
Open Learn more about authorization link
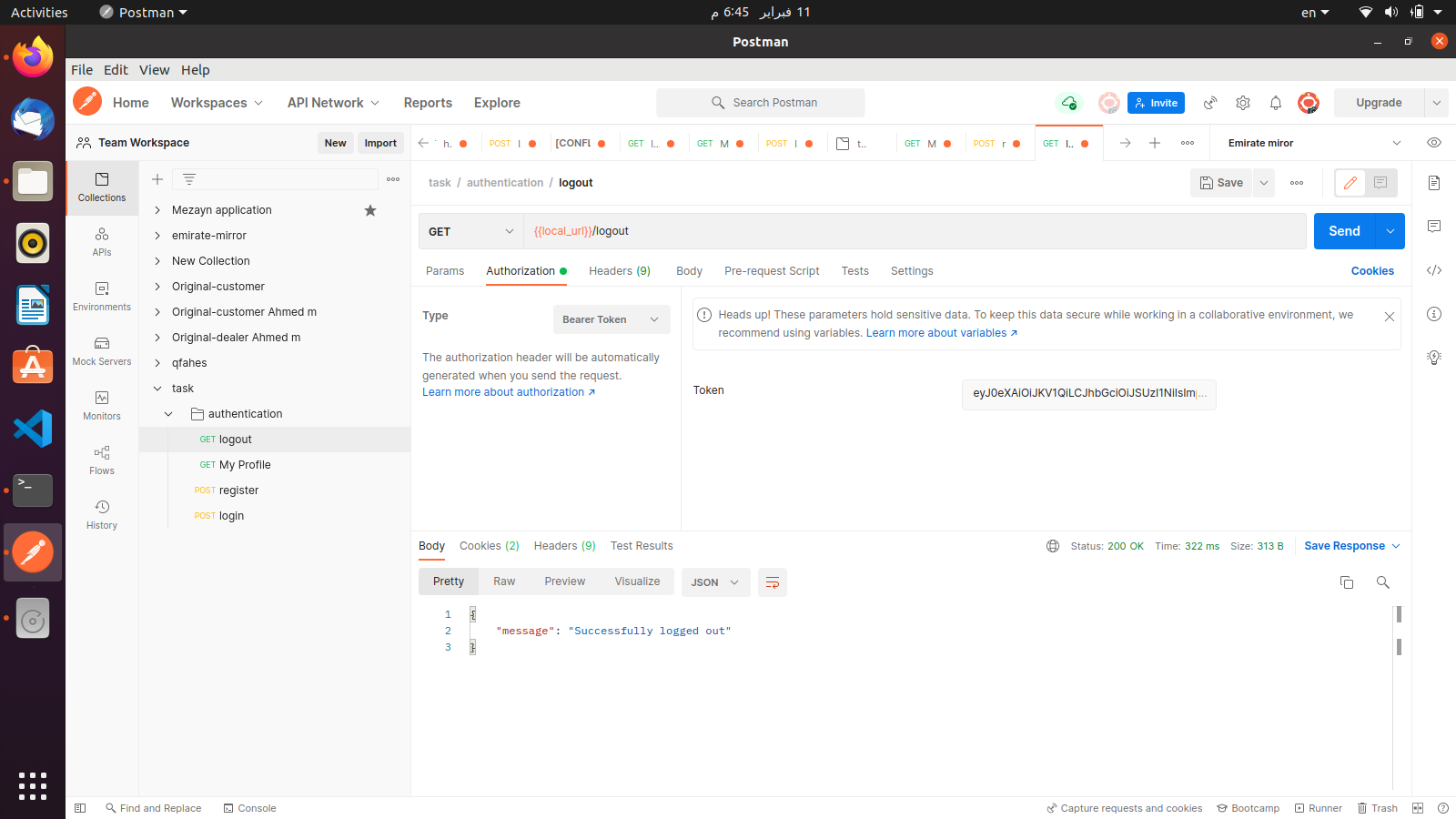pyautogui.click(x=509, y=392)
